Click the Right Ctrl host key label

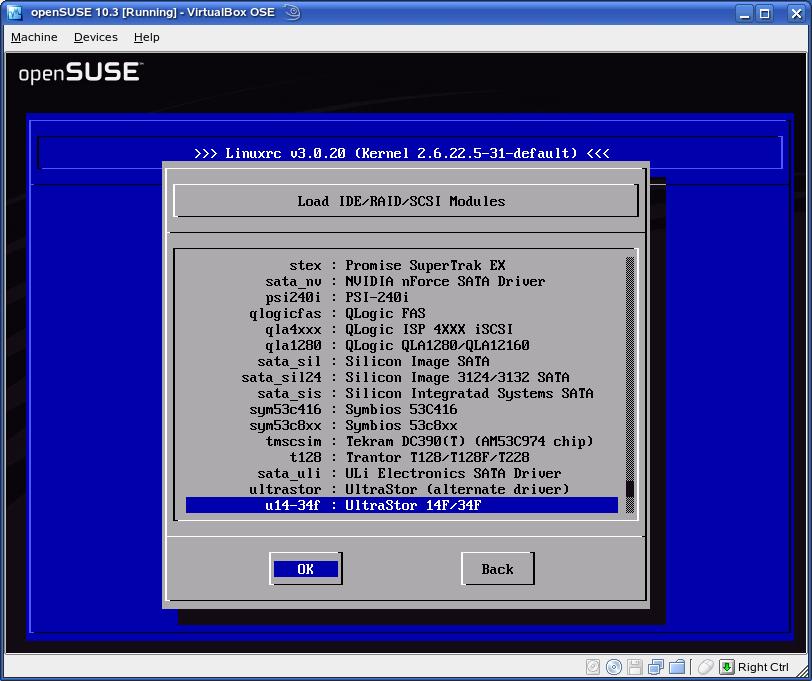[x=763, y=667]
